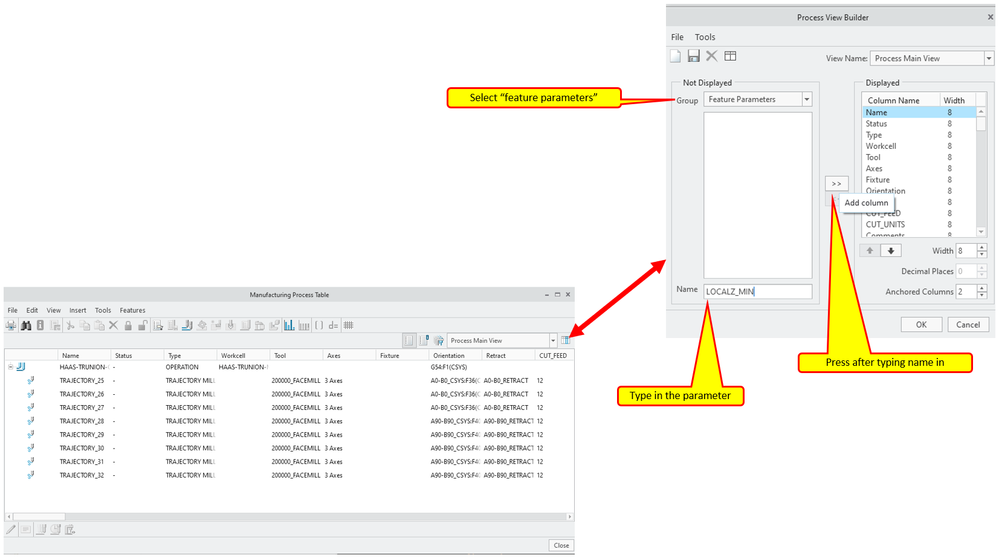Toggle the first view mode button left of view dropdown

point(410,341)
